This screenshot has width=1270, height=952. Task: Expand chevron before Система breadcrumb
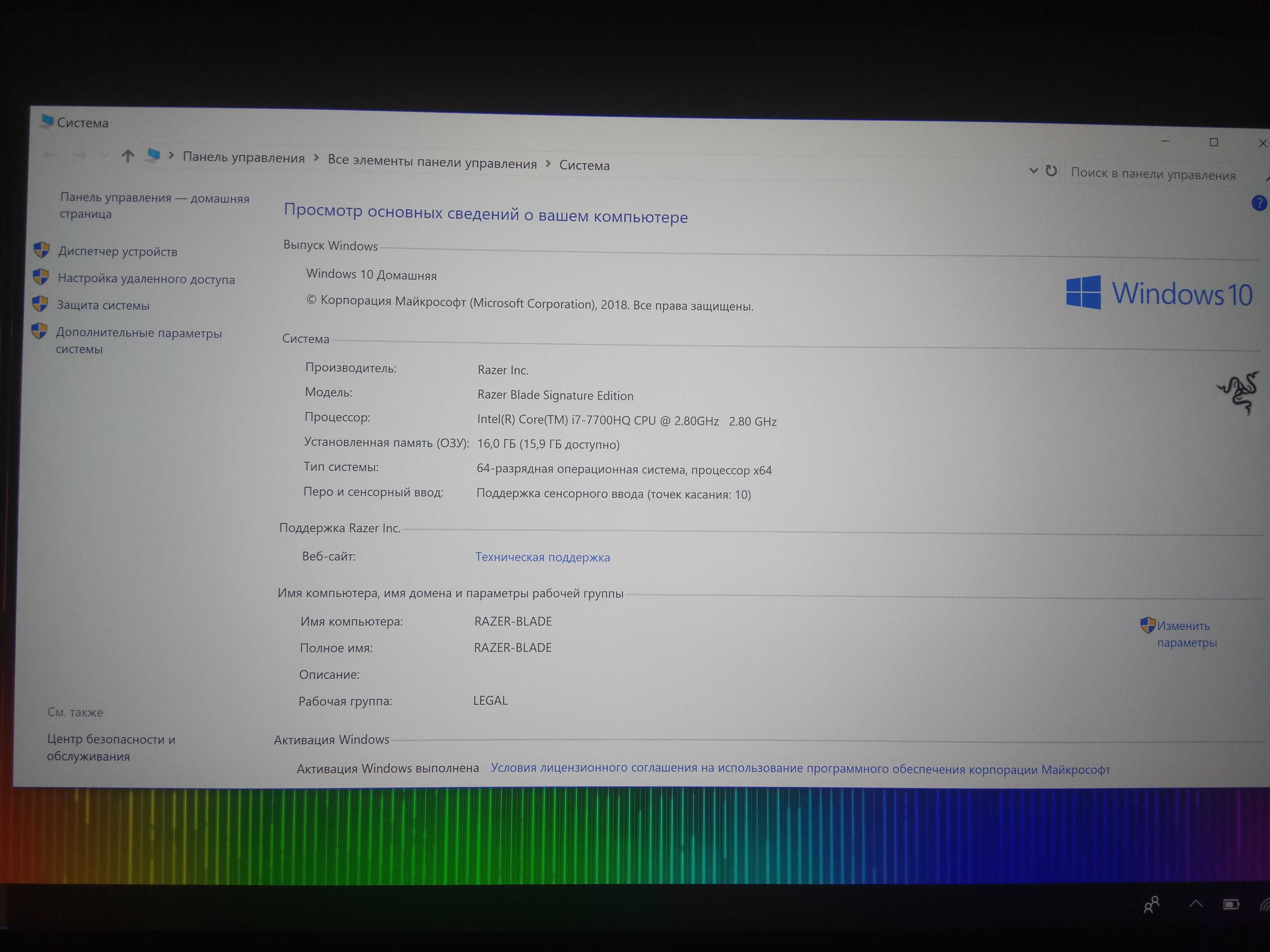(548, 164)
